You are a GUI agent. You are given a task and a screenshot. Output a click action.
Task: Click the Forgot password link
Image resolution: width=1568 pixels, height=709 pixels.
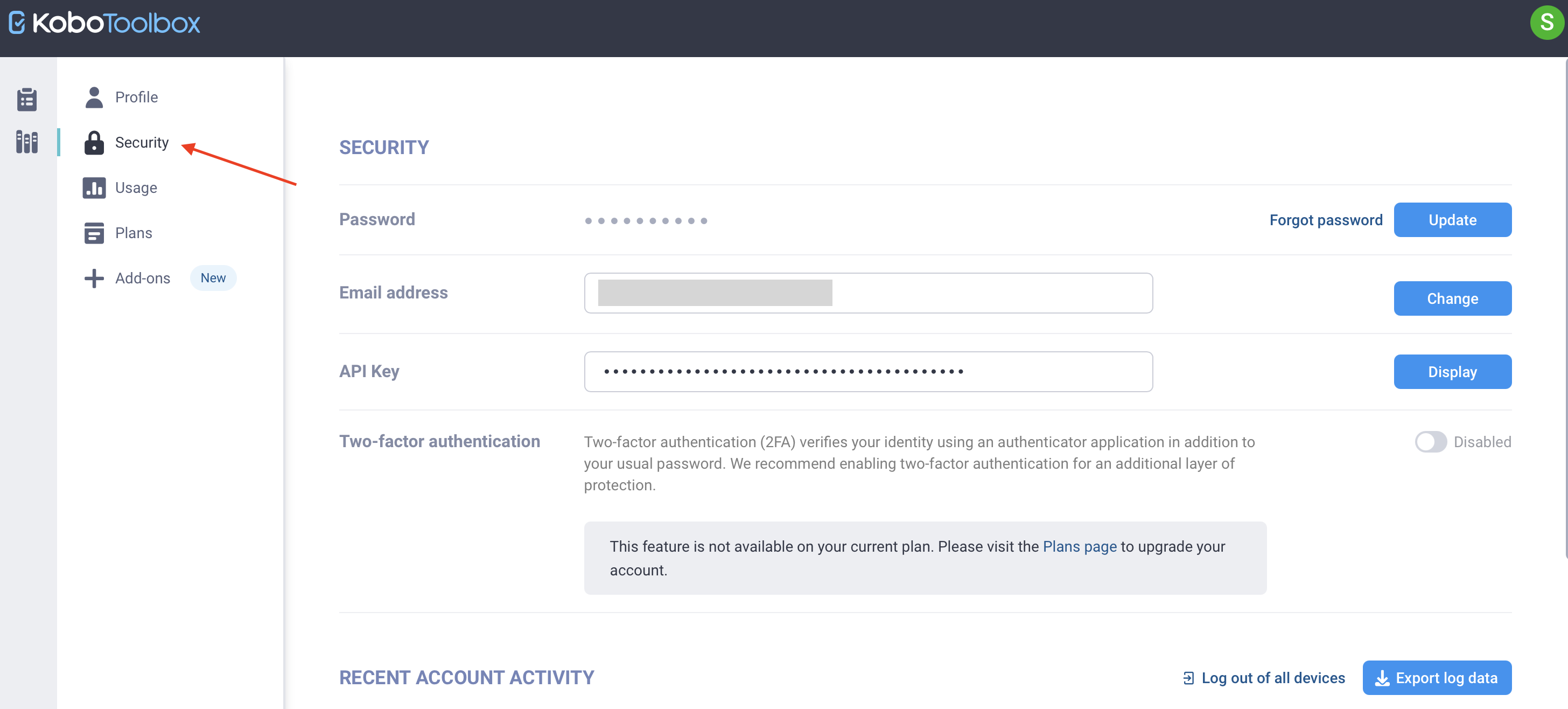point(1326,219)
